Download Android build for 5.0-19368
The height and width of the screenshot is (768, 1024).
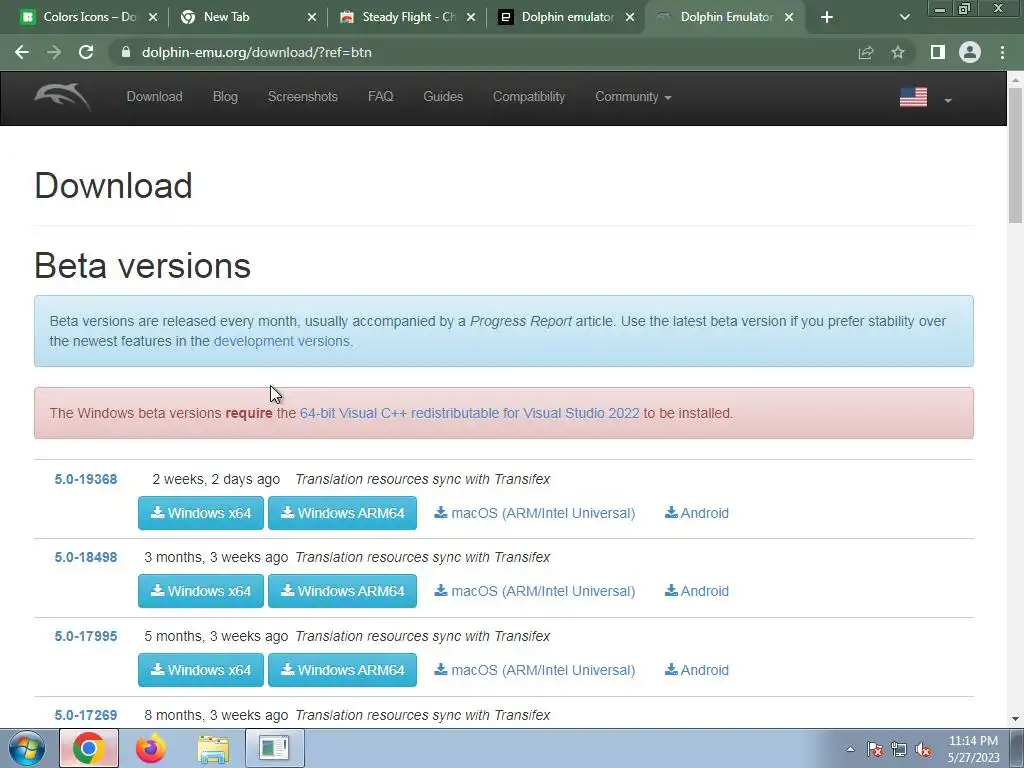point(697,513)
